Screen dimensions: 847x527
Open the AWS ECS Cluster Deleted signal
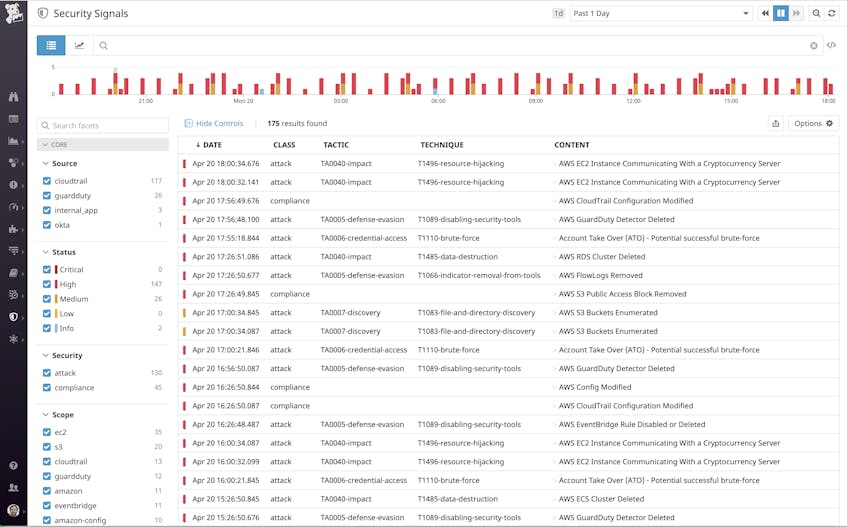[509, 499]
